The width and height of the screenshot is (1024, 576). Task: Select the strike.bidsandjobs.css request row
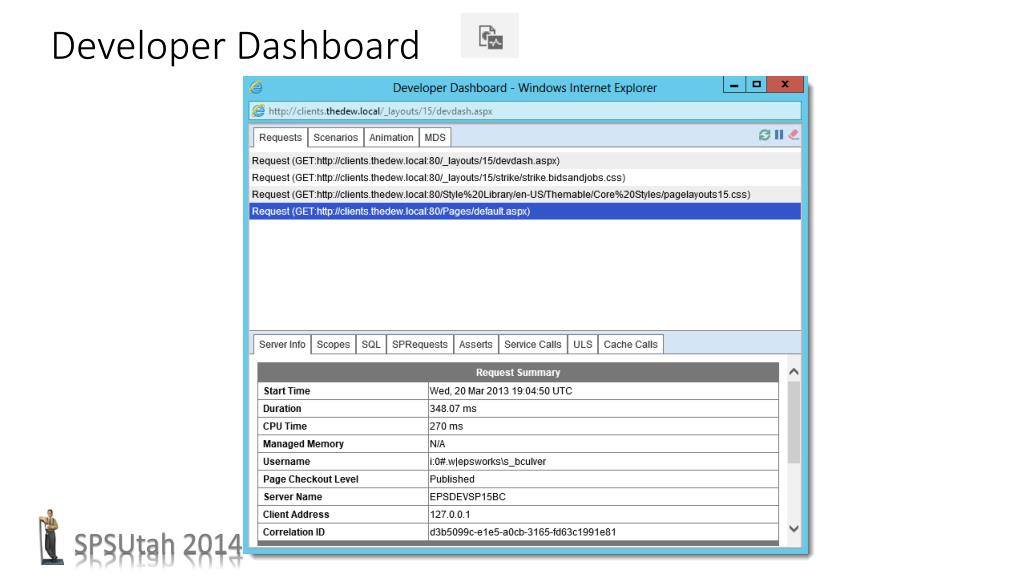(525, 178)
